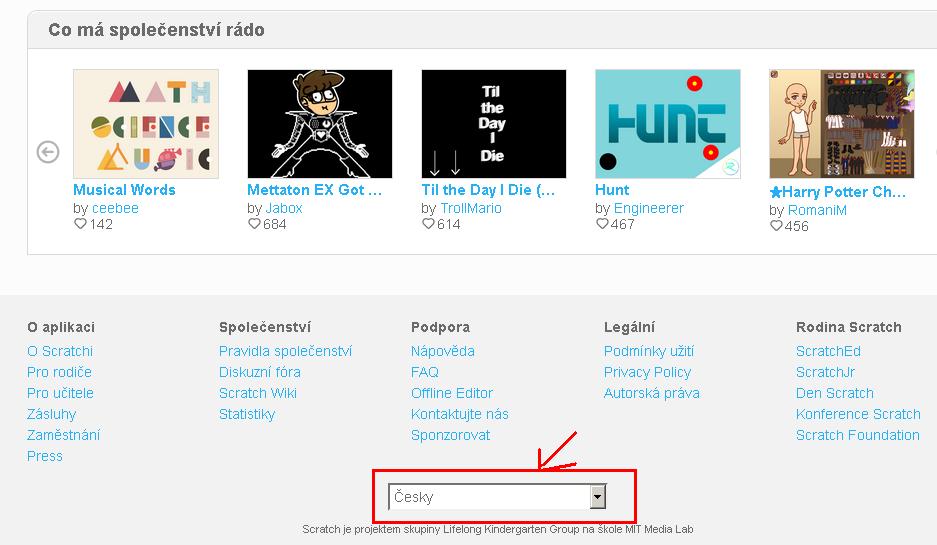Open the Diskuzní fóra link
The height and width of the screenshot is (545, 937).
click(x=260, y=372)
